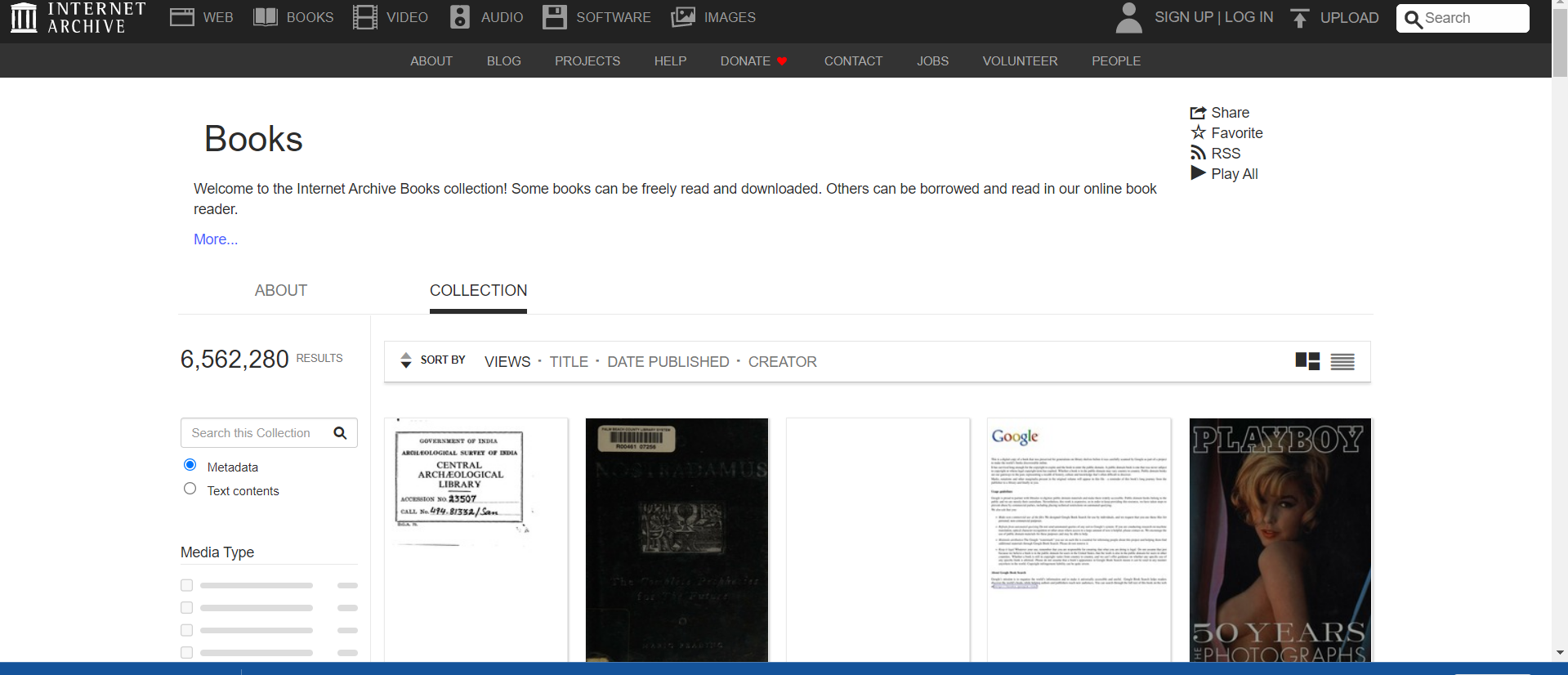The image size is (1568, 675).
Task: Click the page scrollbar down arrow
Action: click(x=1560, y=653)
